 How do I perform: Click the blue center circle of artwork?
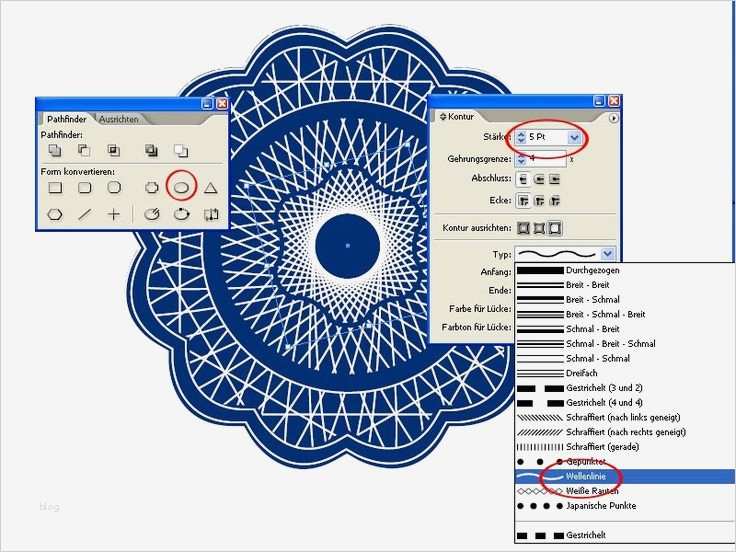click(347, 246)
